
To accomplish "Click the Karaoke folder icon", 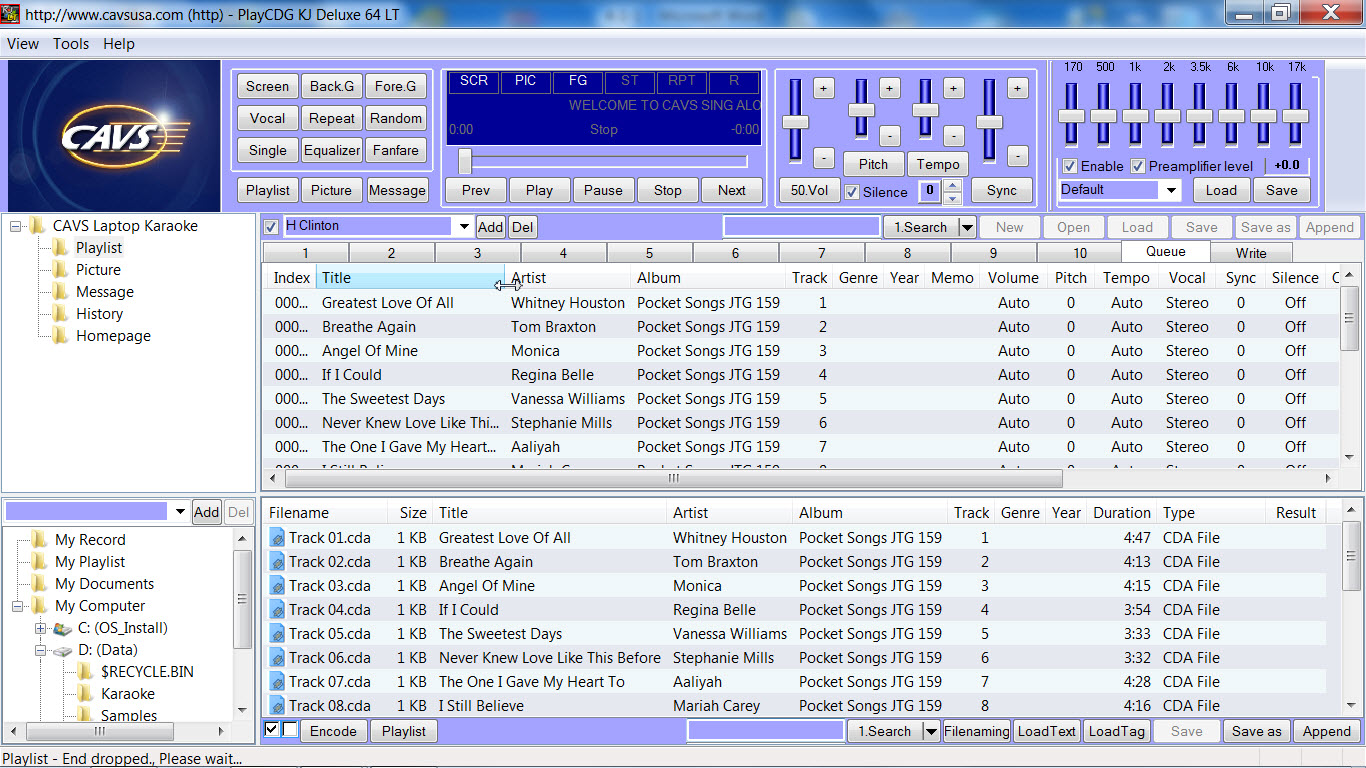I will (86, 693).
